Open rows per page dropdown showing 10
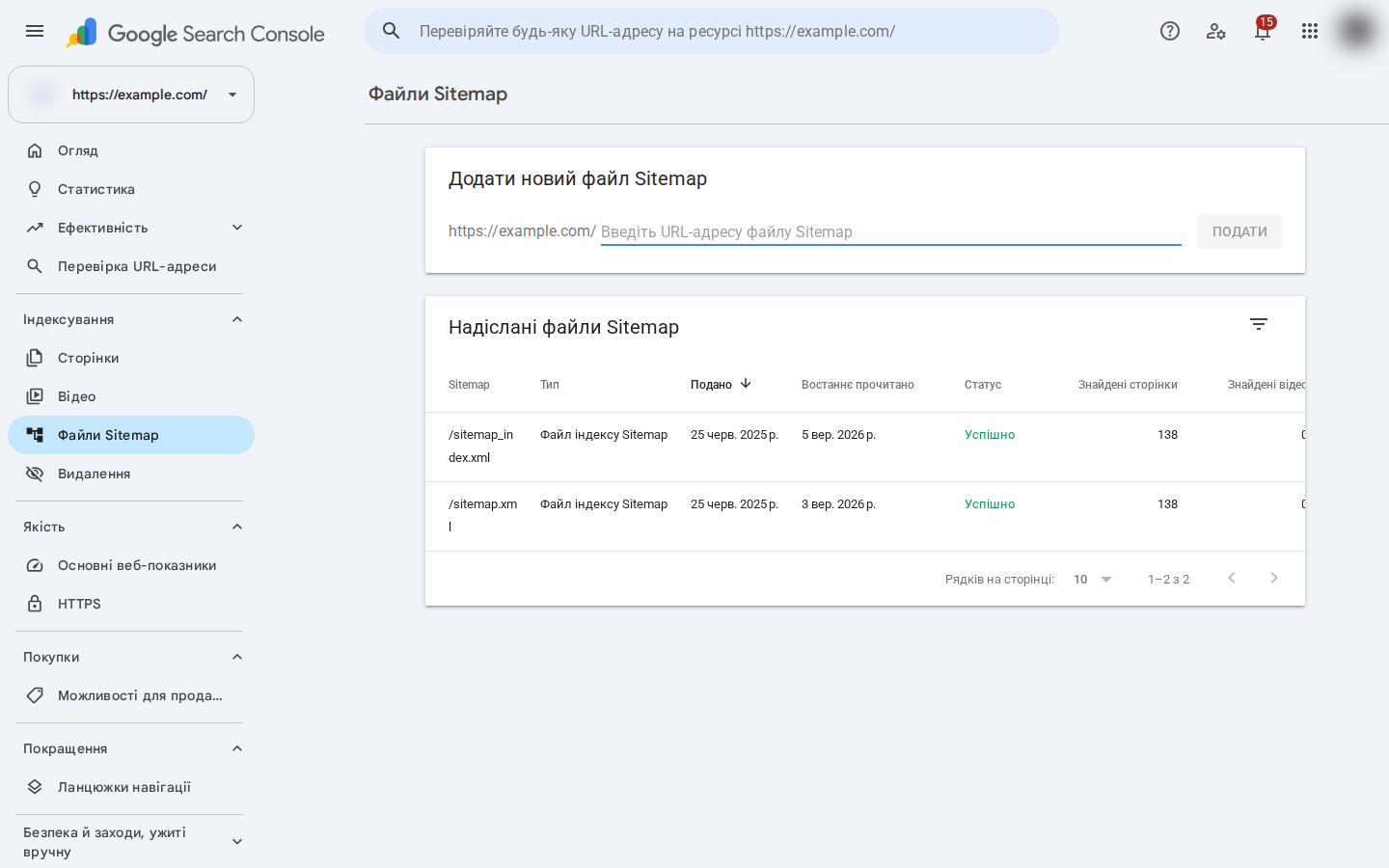1389x868 pixels. pyautogui.click(x=1093, y=580)
